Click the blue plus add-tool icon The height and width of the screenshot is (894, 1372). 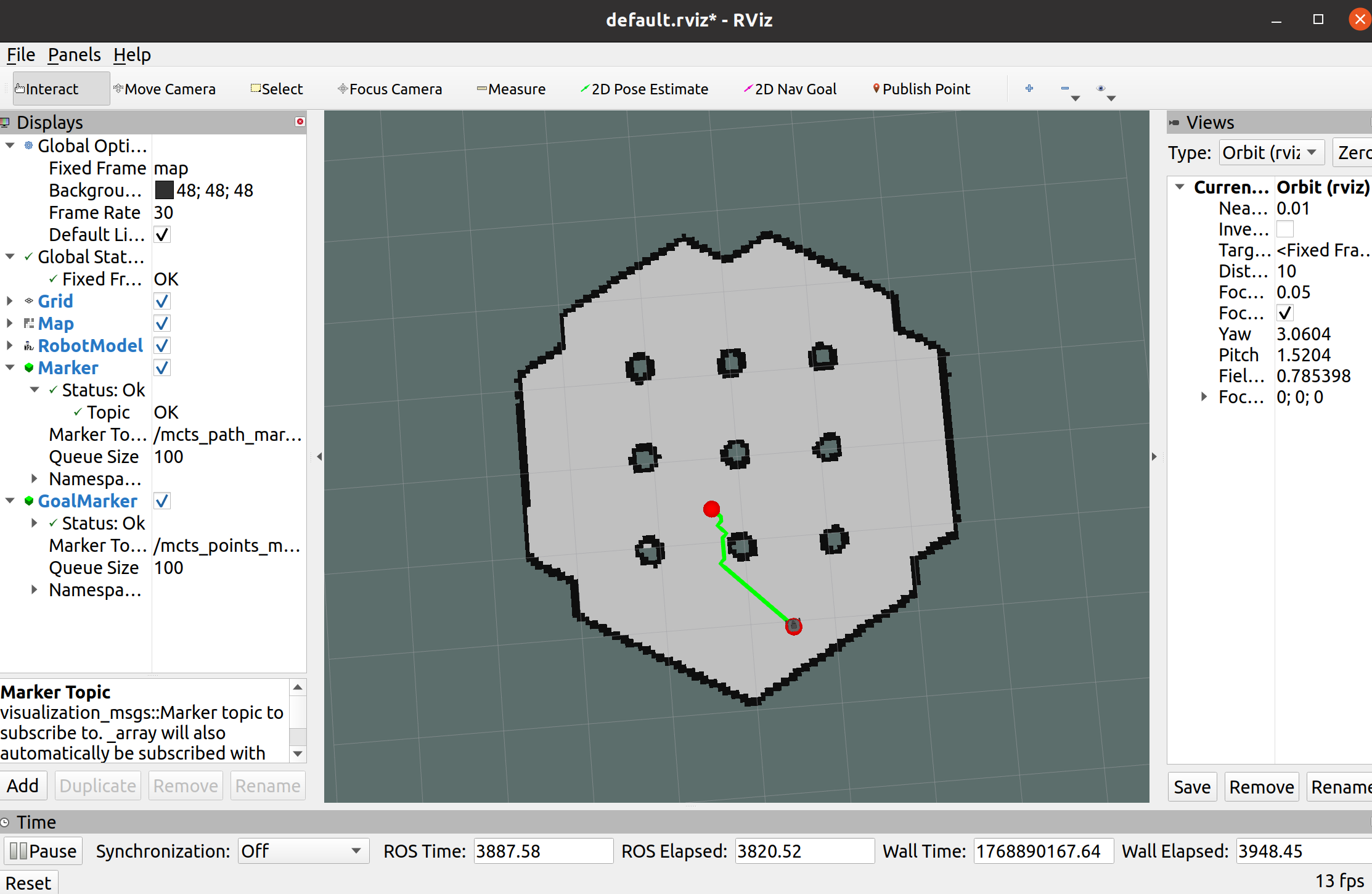(x=1029, y=89)
